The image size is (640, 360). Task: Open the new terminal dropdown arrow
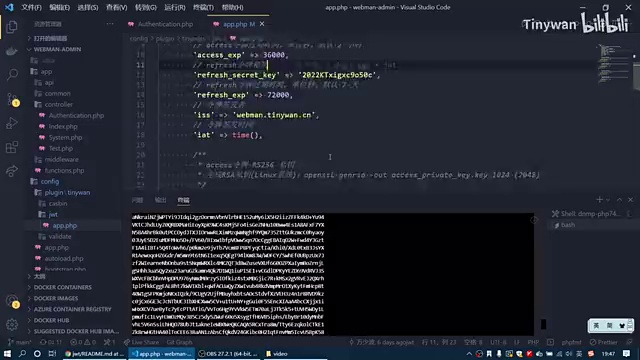(608, 200)
